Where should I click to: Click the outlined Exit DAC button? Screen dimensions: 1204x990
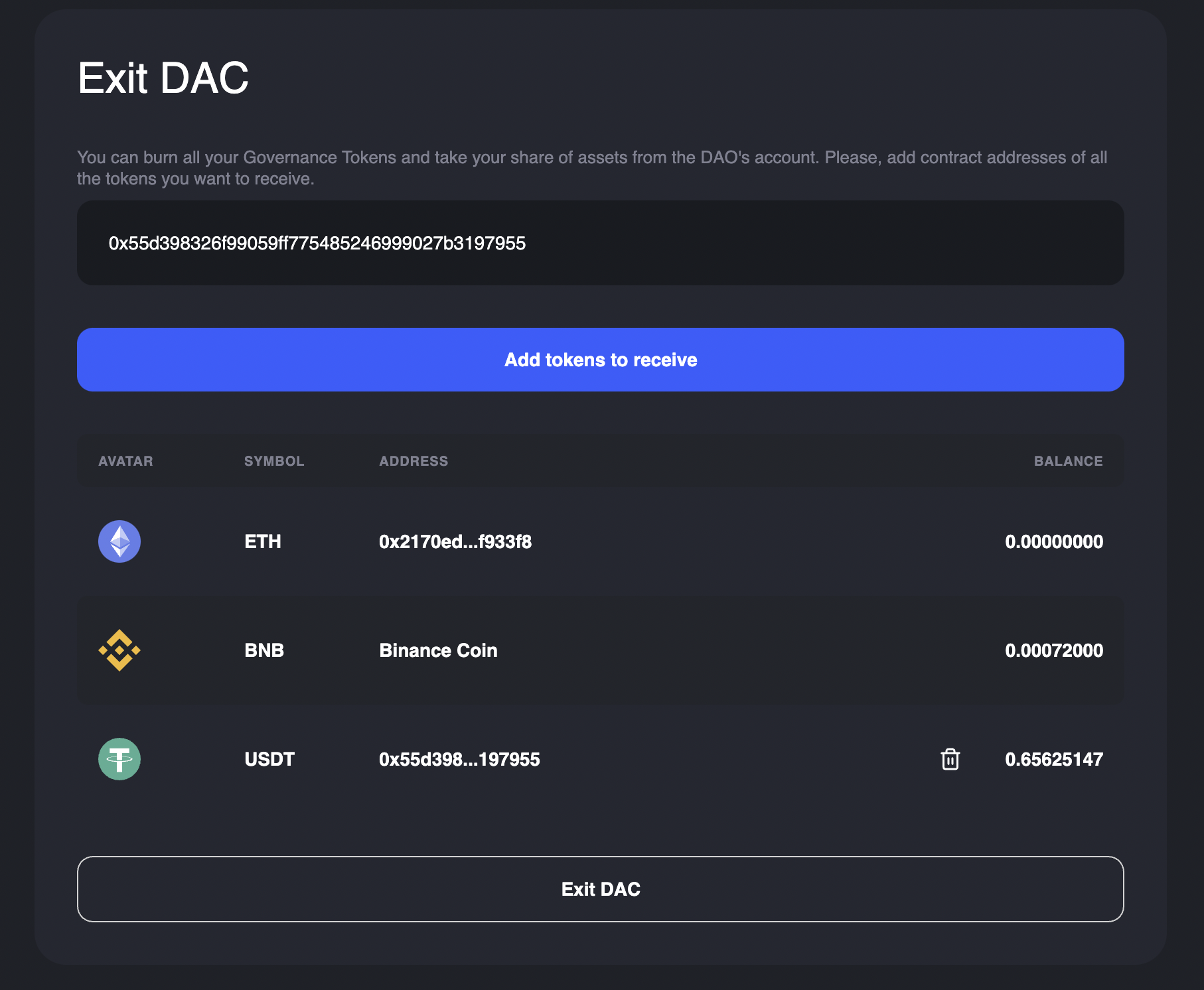[601, 889]
